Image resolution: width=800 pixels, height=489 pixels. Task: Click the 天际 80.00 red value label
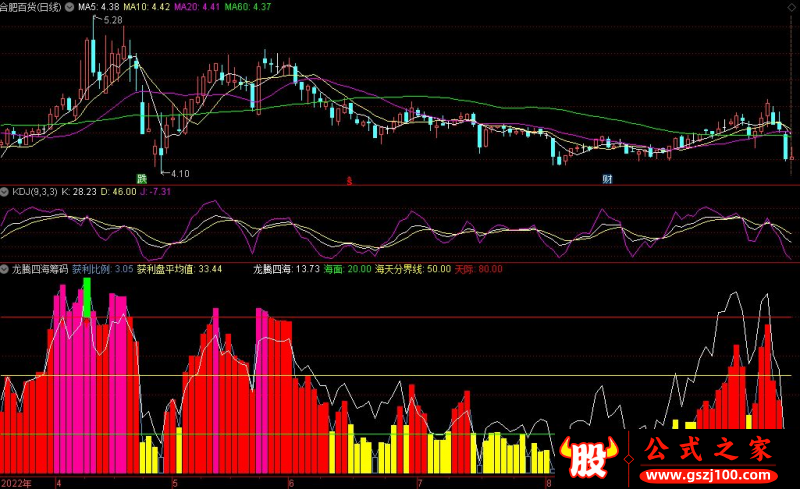coord(479,269)
